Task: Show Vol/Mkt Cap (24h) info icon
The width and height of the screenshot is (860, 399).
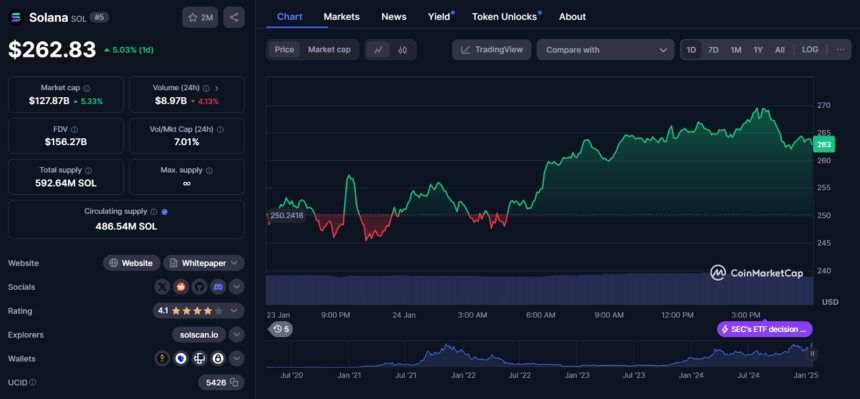Action: [x=220, y=130]
